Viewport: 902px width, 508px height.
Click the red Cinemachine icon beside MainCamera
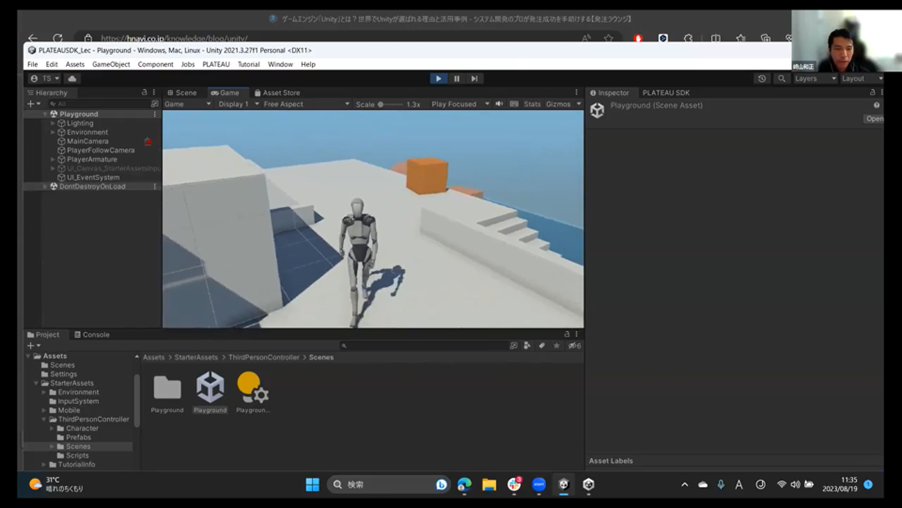(148, 142)
